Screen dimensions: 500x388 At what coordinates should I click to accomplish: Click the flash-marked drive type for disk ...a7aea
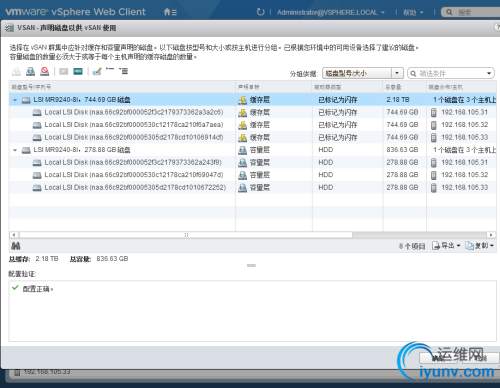click(338, 125)
